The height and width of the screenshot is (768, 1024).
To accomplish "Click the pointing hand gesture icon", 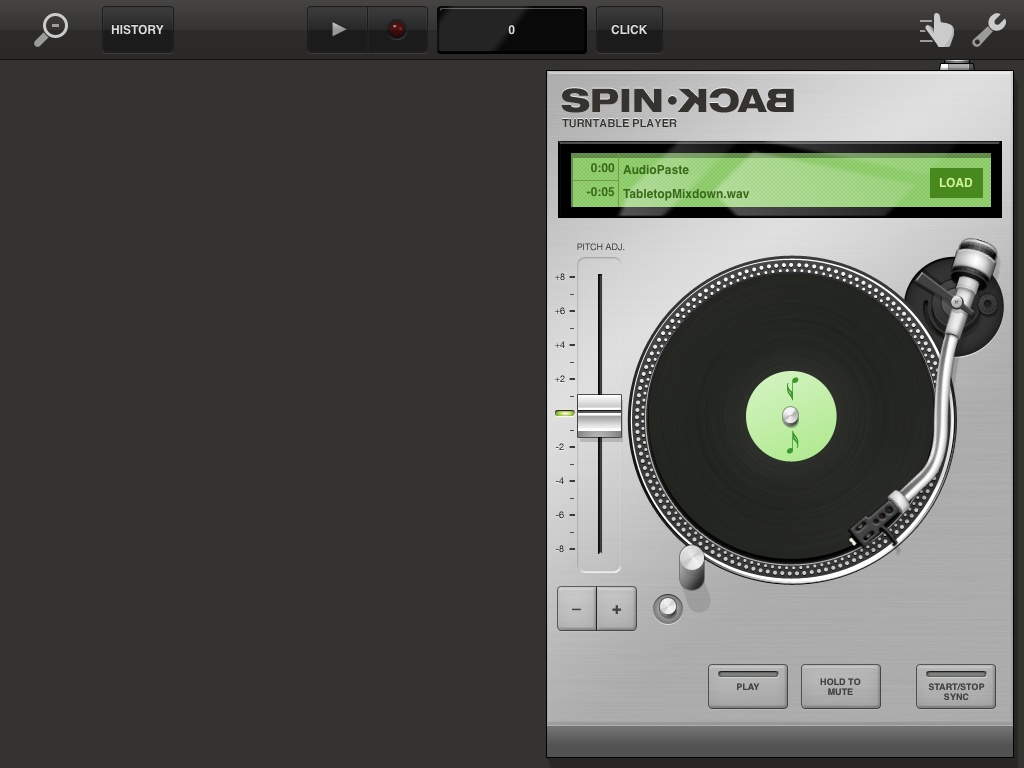I will pyautogui.click(x=937, y=30).
